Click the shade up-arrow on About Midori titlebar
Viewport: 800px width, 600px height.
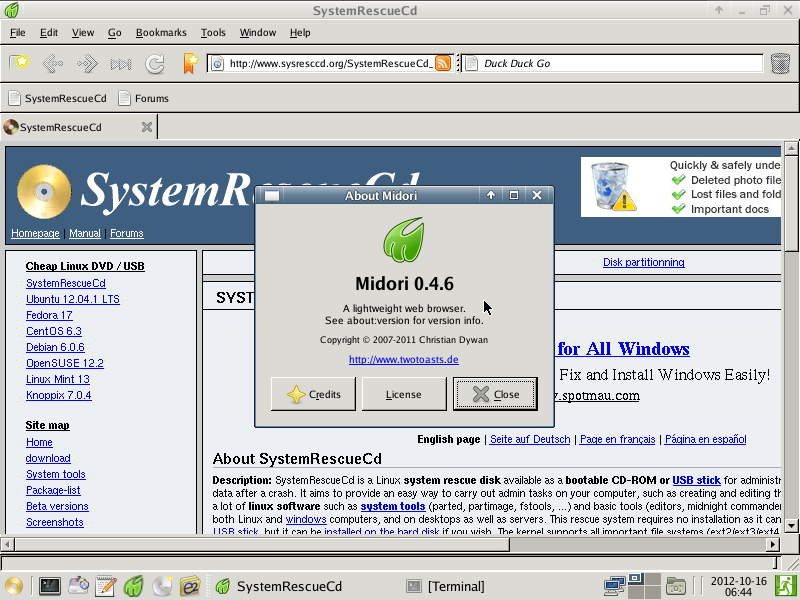tap(491, 195)
